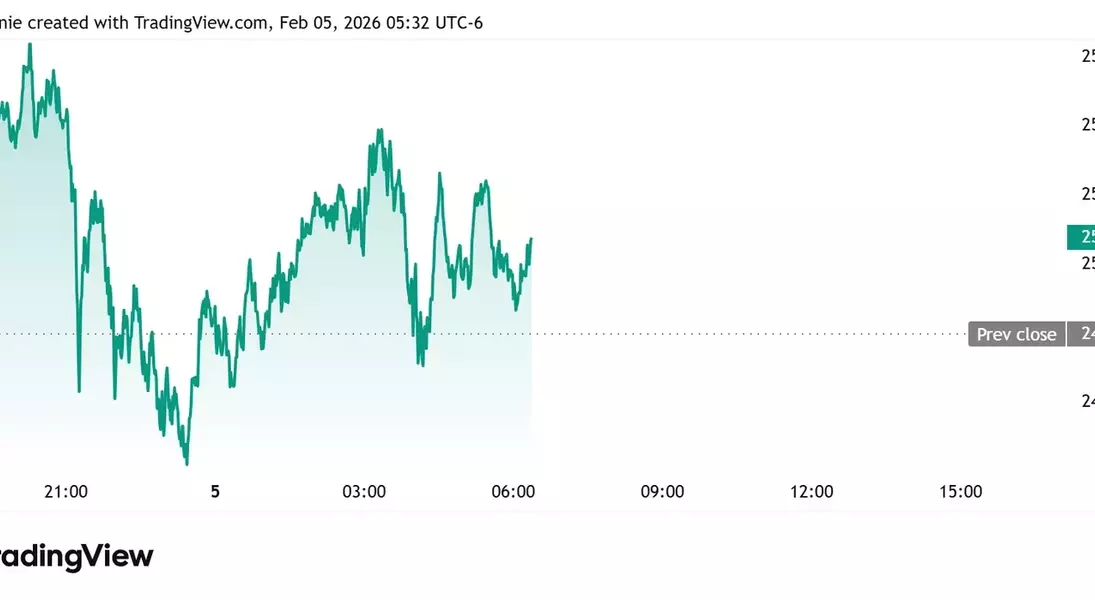1095x600 pixels.
Task: Select the gray "Prev close" label
Action: (1016, 334)
